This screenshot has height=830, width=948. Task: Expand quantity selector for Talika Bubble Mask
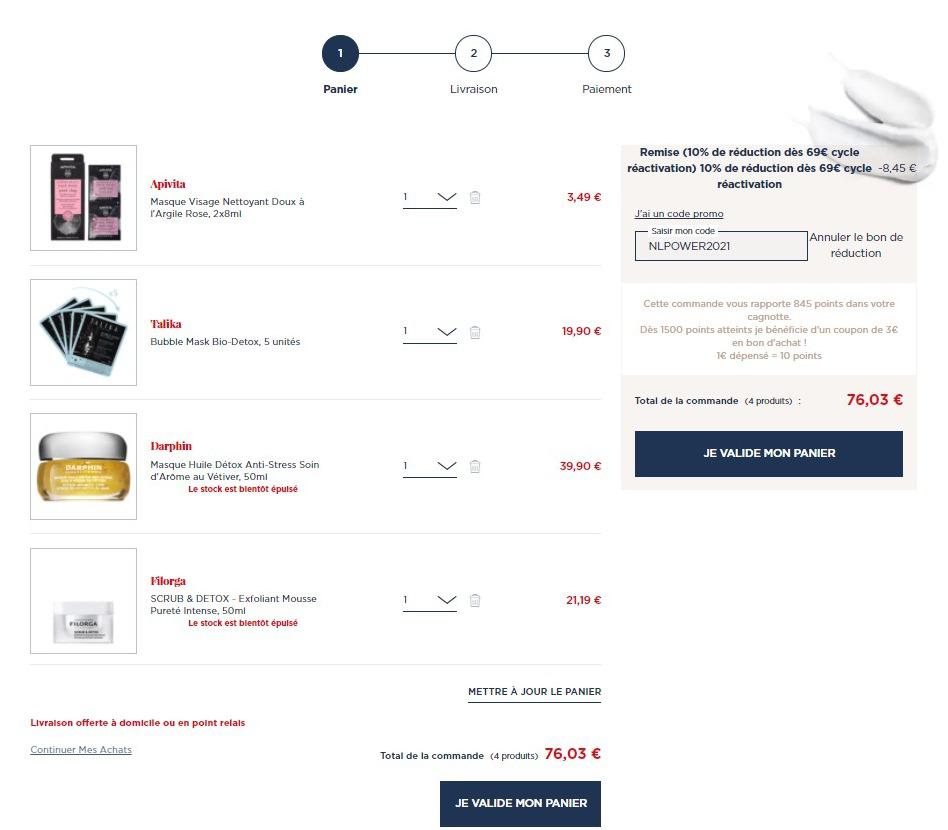[x=430, y=332]
